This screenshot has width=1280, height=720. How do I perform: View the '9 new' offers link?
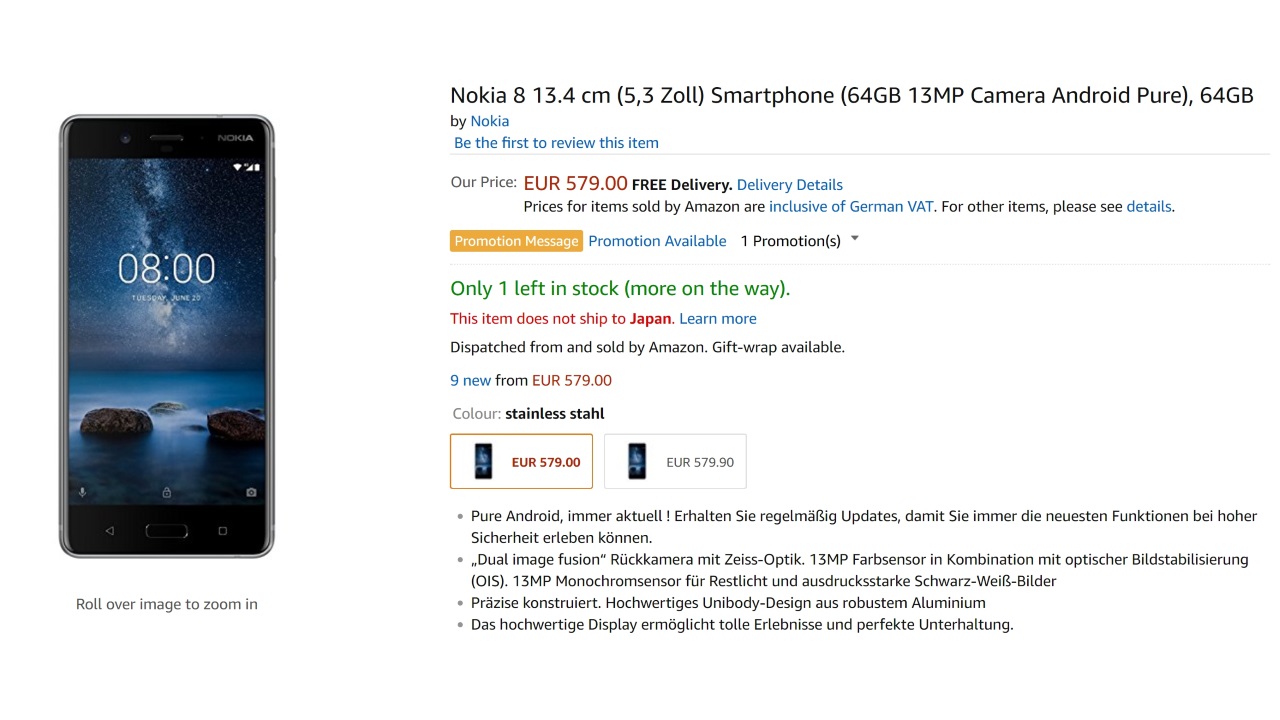(470, 380)
